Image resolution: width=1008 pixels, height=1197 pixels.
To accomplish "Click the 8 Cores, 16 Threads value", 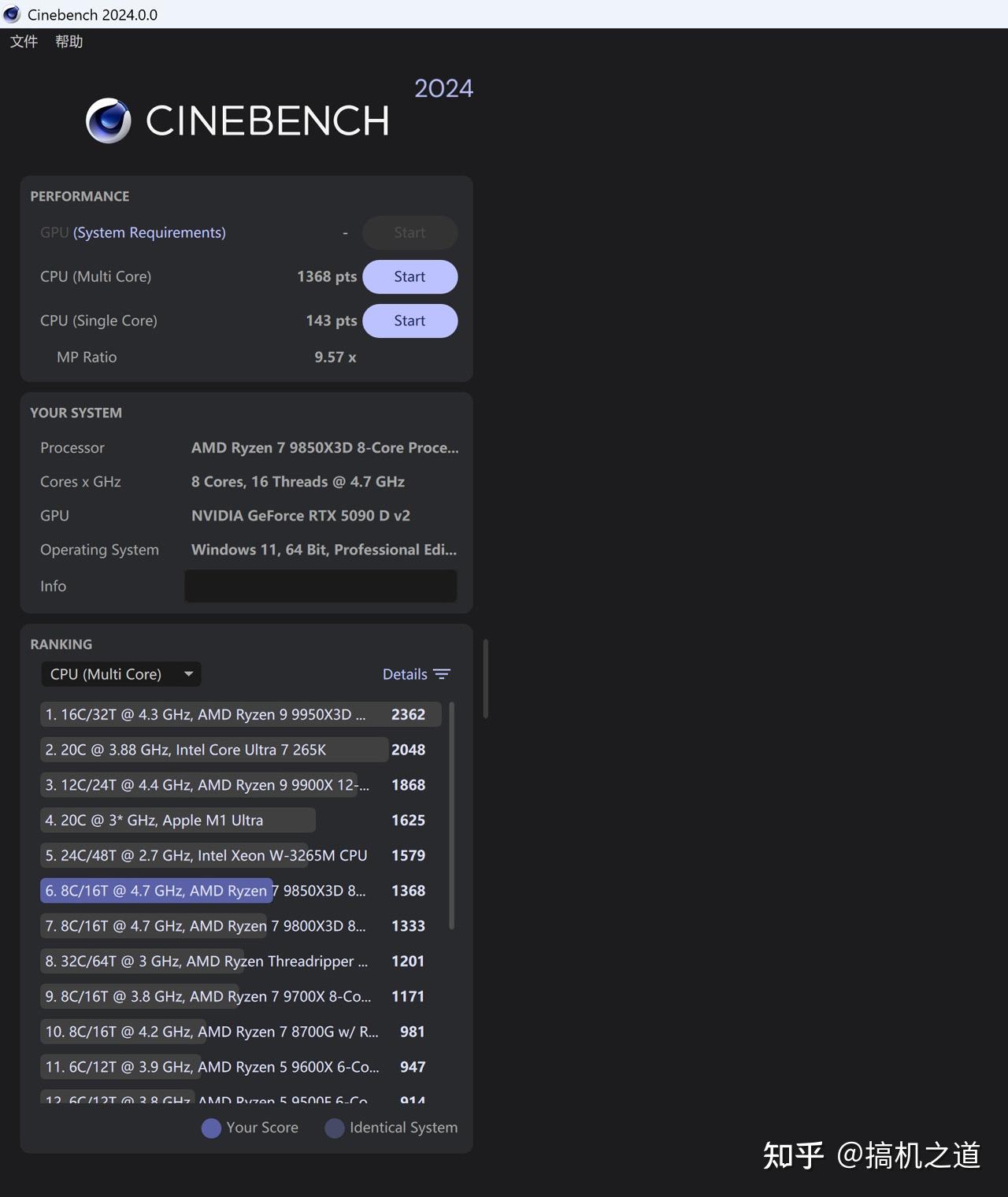I will (298, 481).
